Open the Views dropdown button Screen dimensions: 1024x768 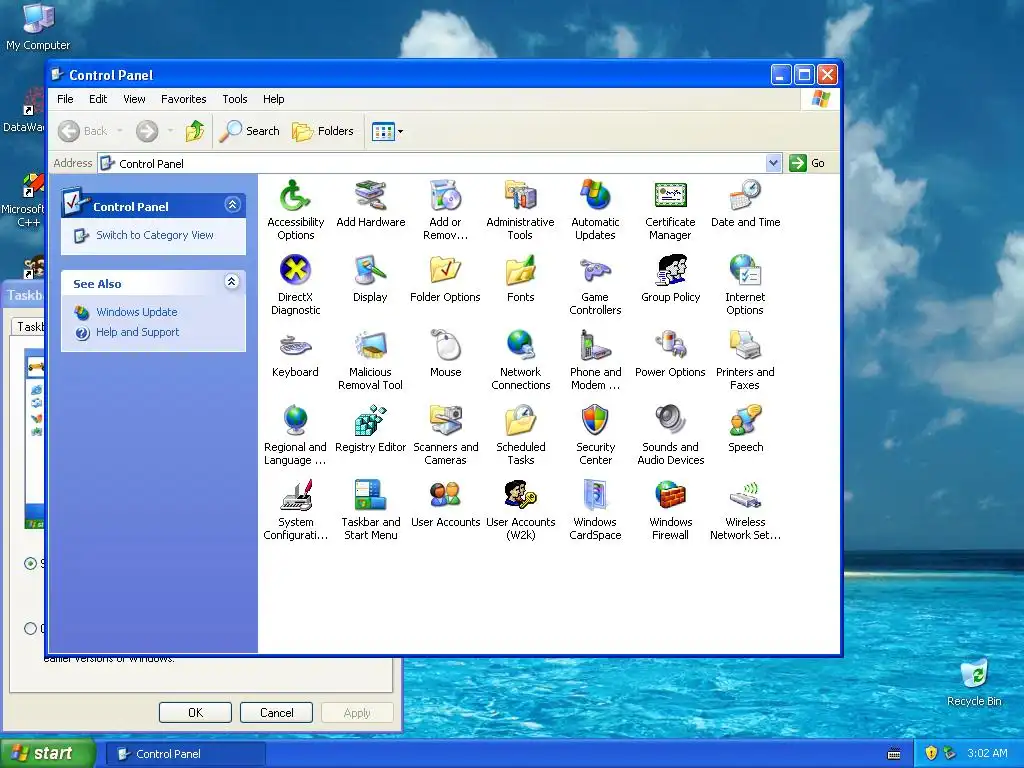387,131
